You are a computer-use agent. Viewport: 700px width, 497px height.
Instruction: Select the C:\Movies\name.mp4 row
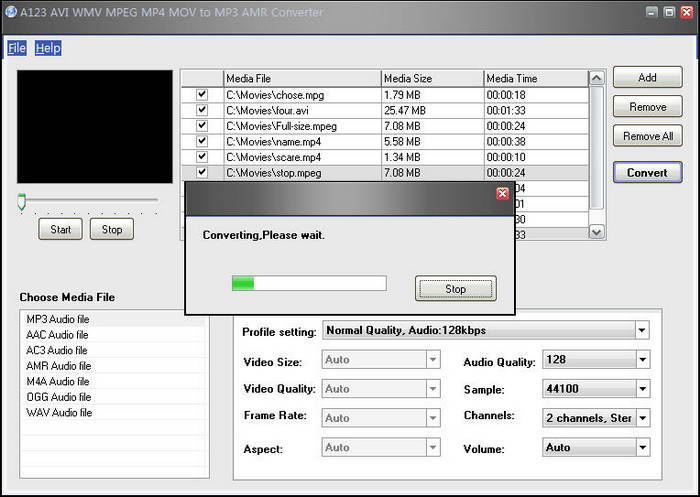385,142
